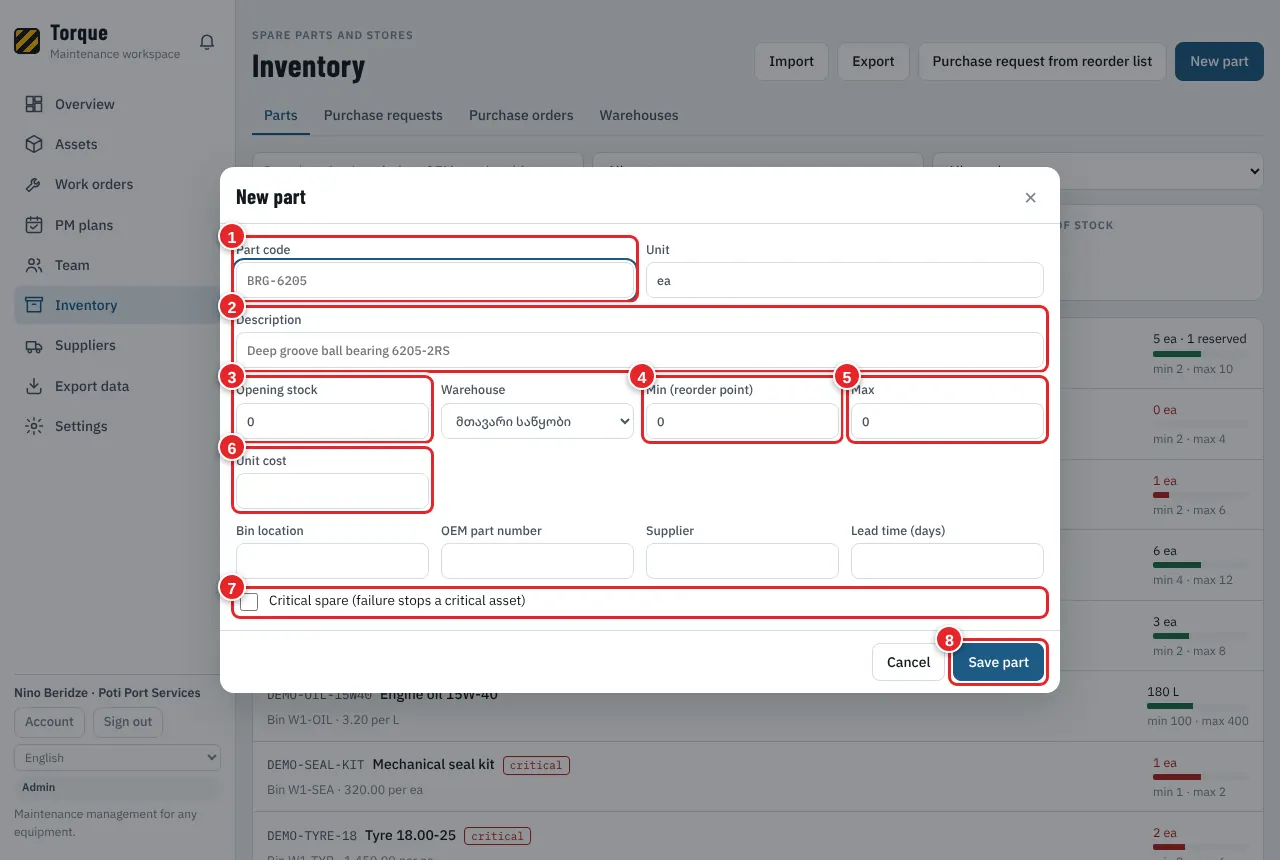
Task: Click the Export button
Action: click(873, 61)
